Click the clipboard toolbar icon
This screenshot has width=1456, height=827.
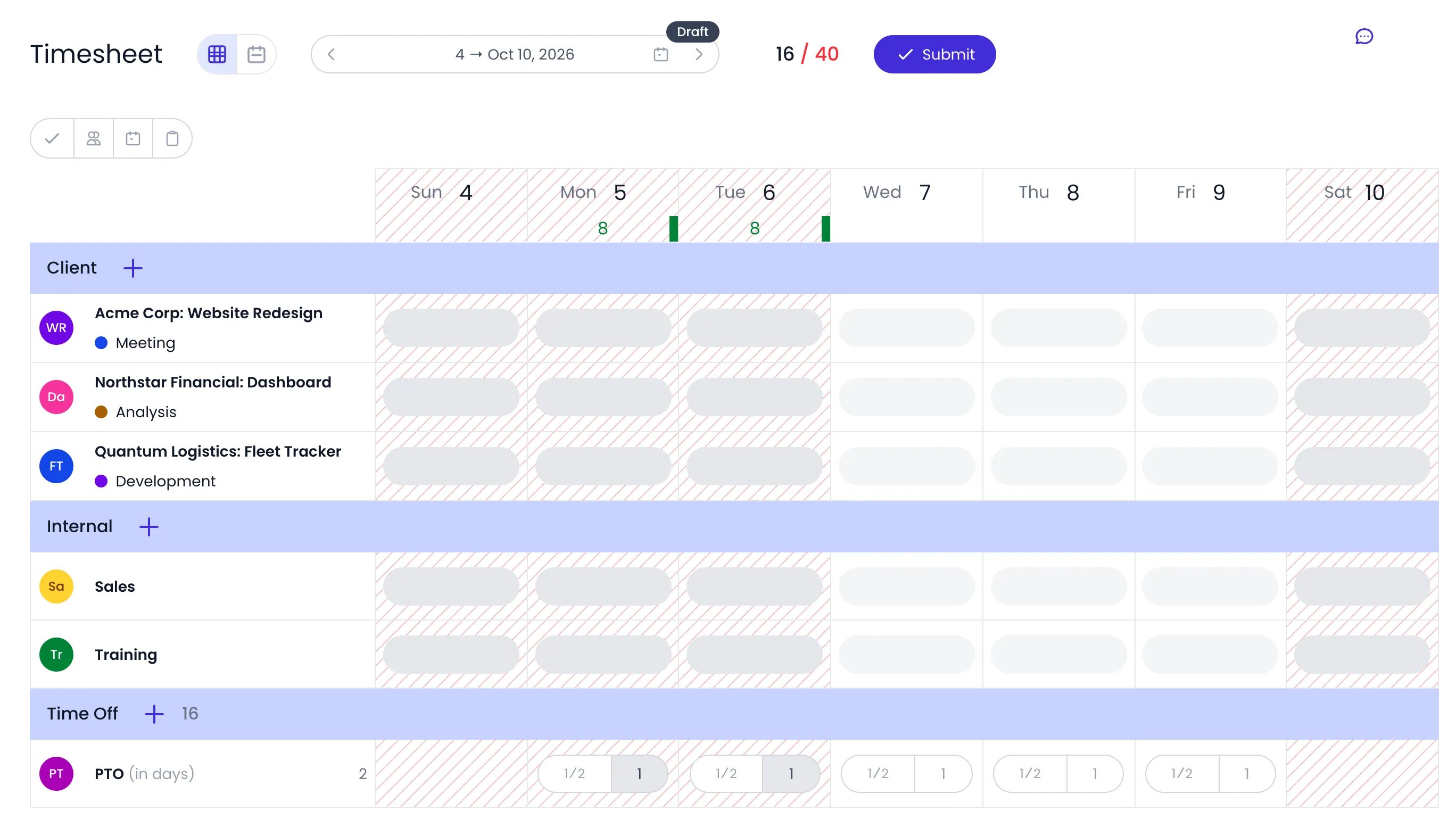point(172,138)
